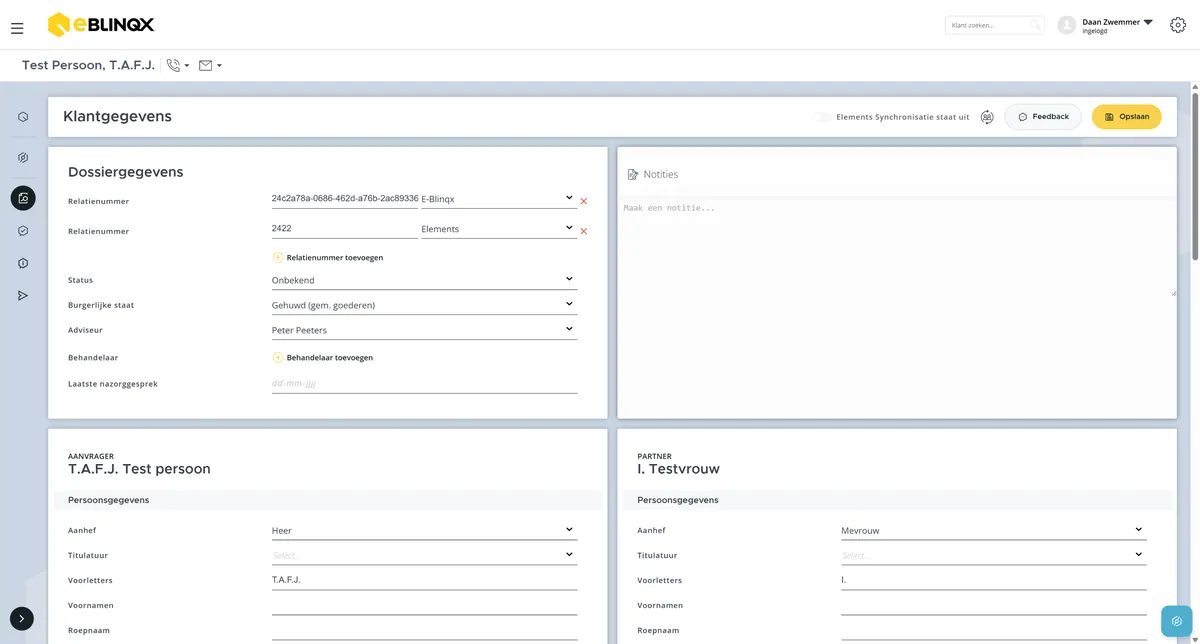Open the sidebar linked hexagon icon
1200x644 pixels.
pyautogui.click(x=23, y=157)
